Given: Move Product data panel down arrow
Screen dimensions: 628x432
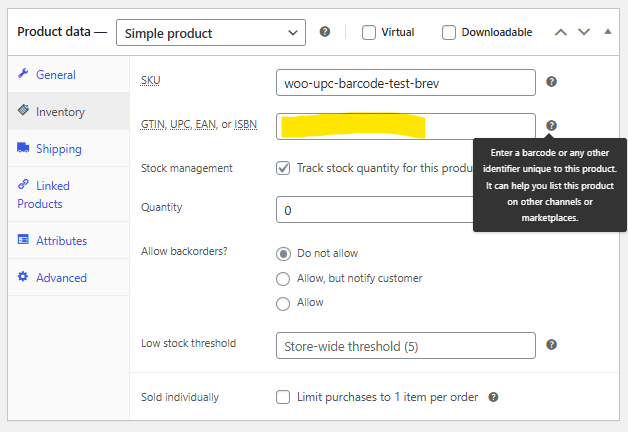Looking at the screenshot, I should tap(584, 32).
